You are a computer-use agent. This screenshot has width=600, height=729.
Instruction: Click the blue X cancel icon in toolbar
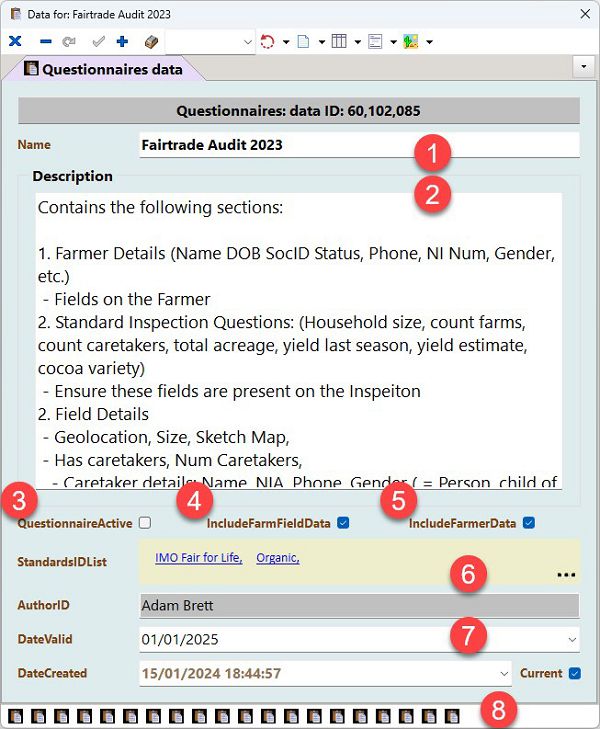[15, 41]
